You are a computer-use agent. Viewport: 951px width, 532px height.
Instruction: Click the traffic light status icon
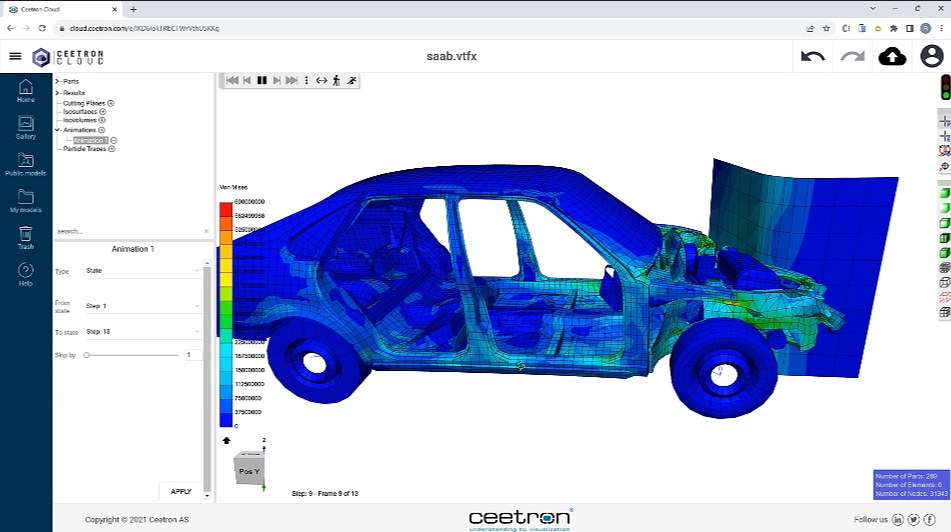pos(945,87)
